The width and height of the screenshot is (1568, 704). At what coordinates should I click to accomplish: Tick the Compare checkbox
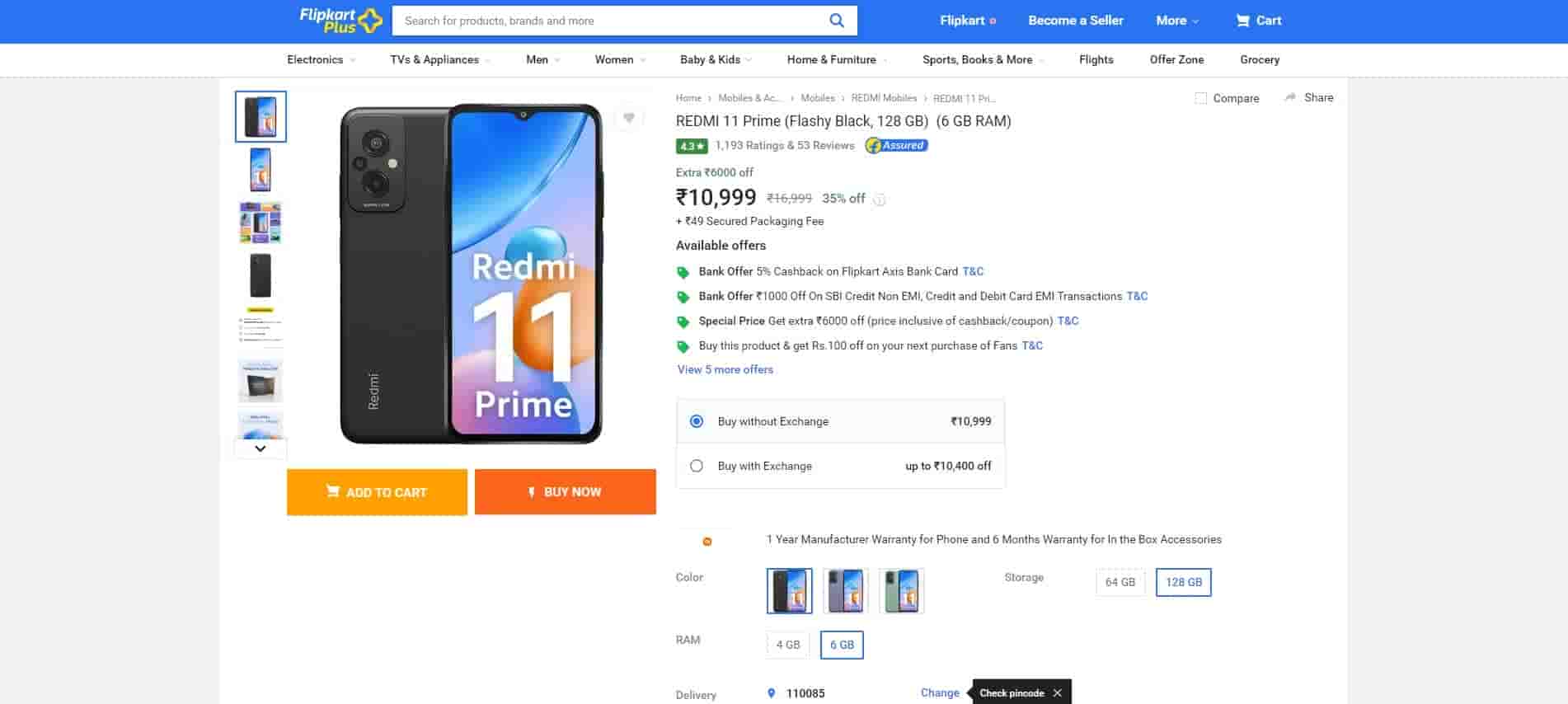coord(1200,98)
